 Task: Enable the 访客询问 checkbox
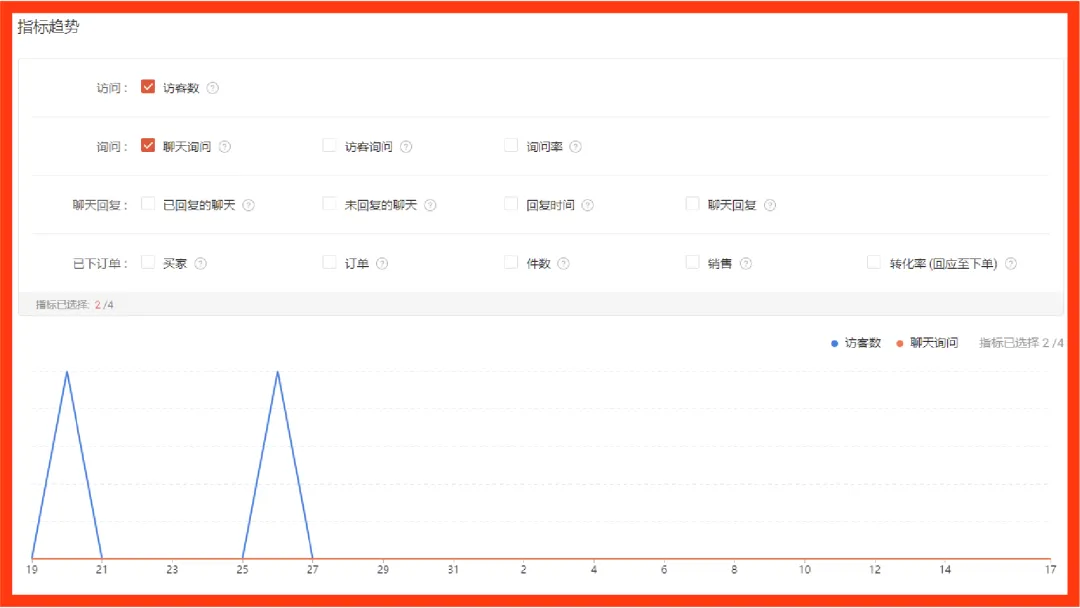(x=329, y=145)
